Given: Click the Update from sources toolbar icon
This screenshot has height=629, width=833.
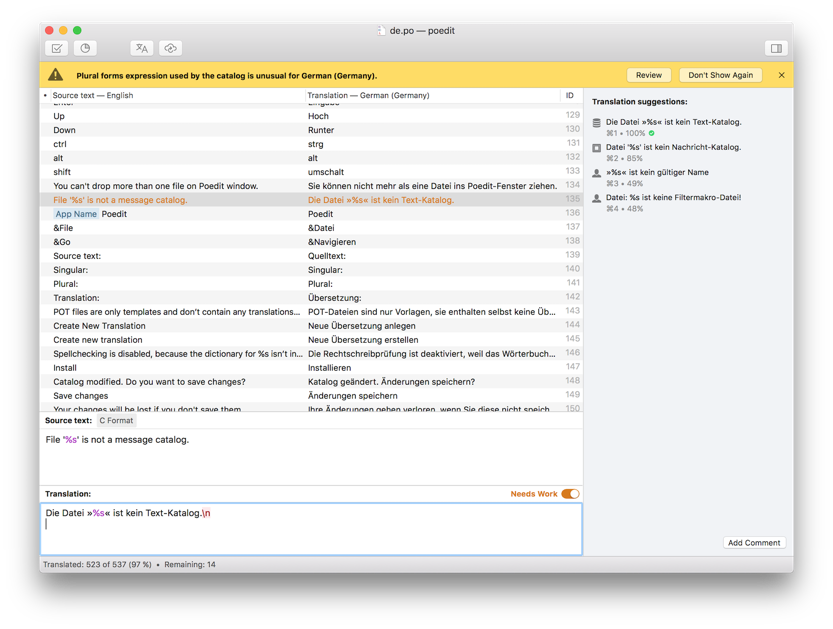Looking at the screenshot, I should pos(85,48).
